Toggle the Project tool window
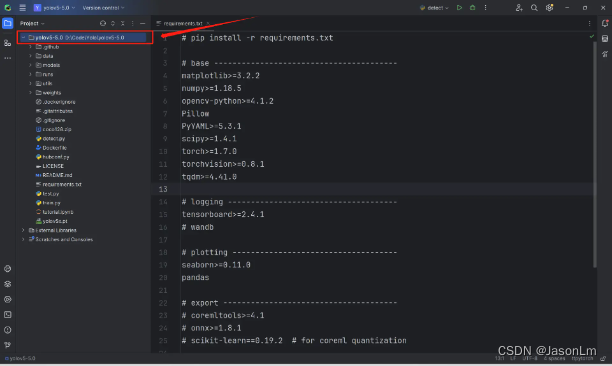Viewport: 612px width, 366px height. point(7,23)
